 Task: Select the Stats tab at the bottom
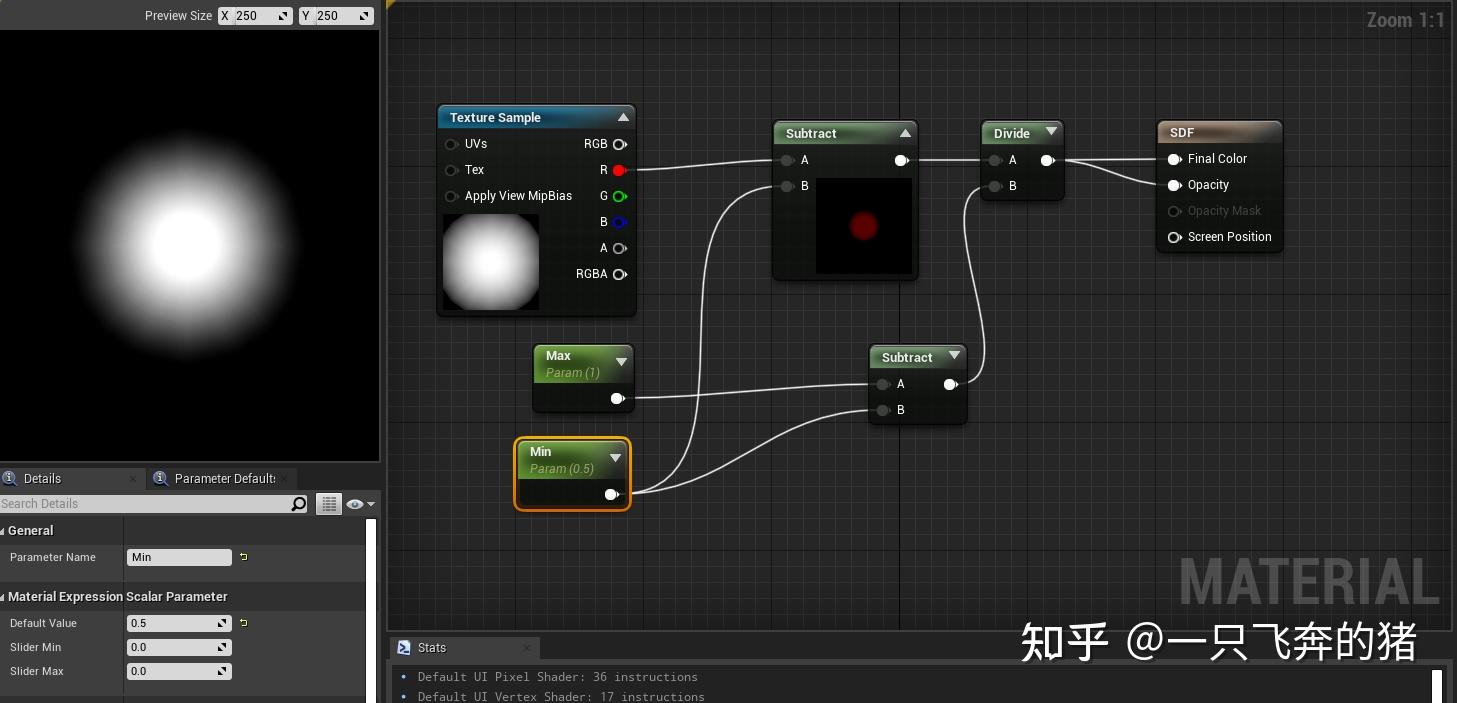tap(431, 648)
